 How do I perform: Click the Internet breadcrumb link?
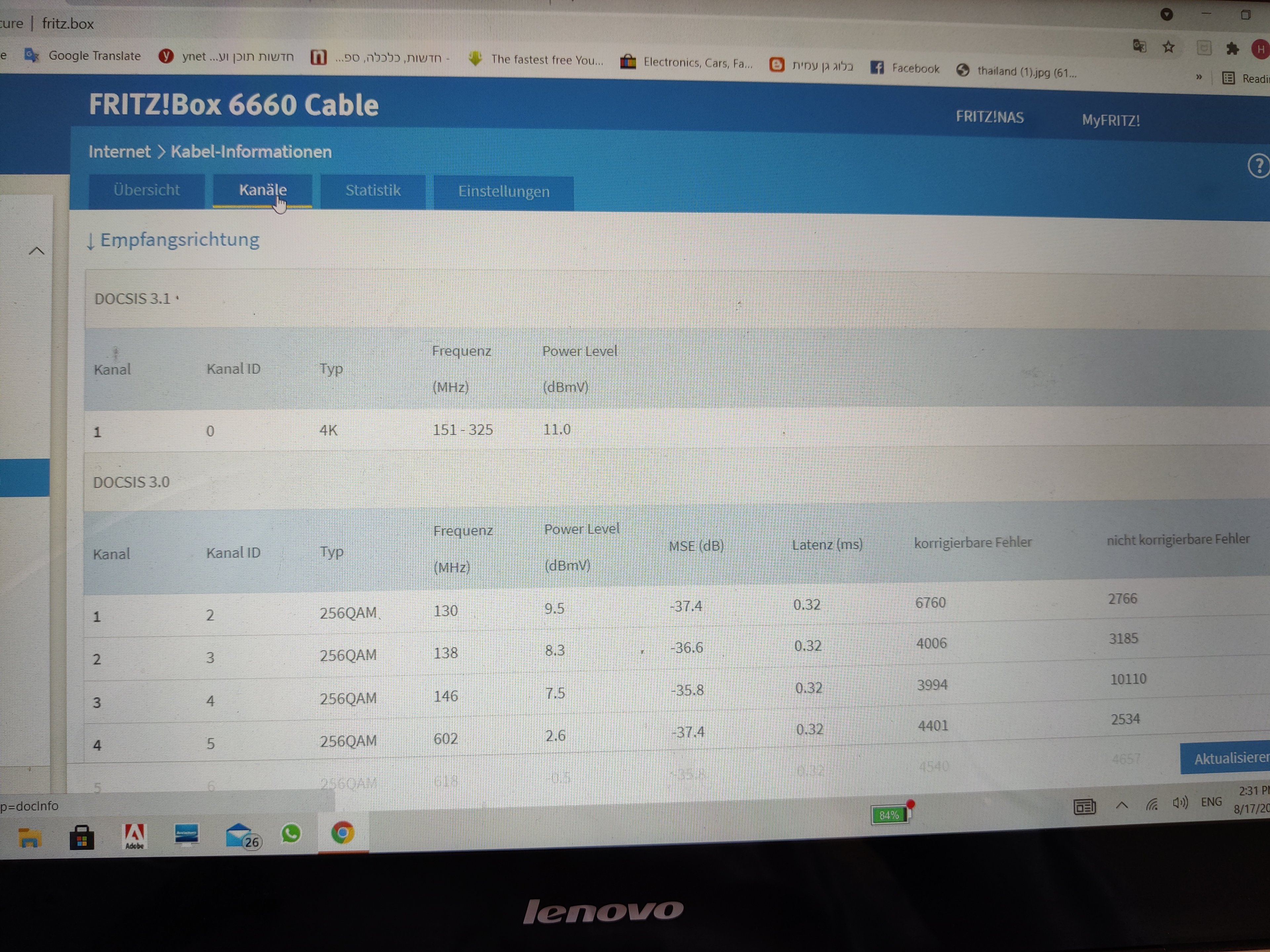pyautogui.click(x=119, y=151)
